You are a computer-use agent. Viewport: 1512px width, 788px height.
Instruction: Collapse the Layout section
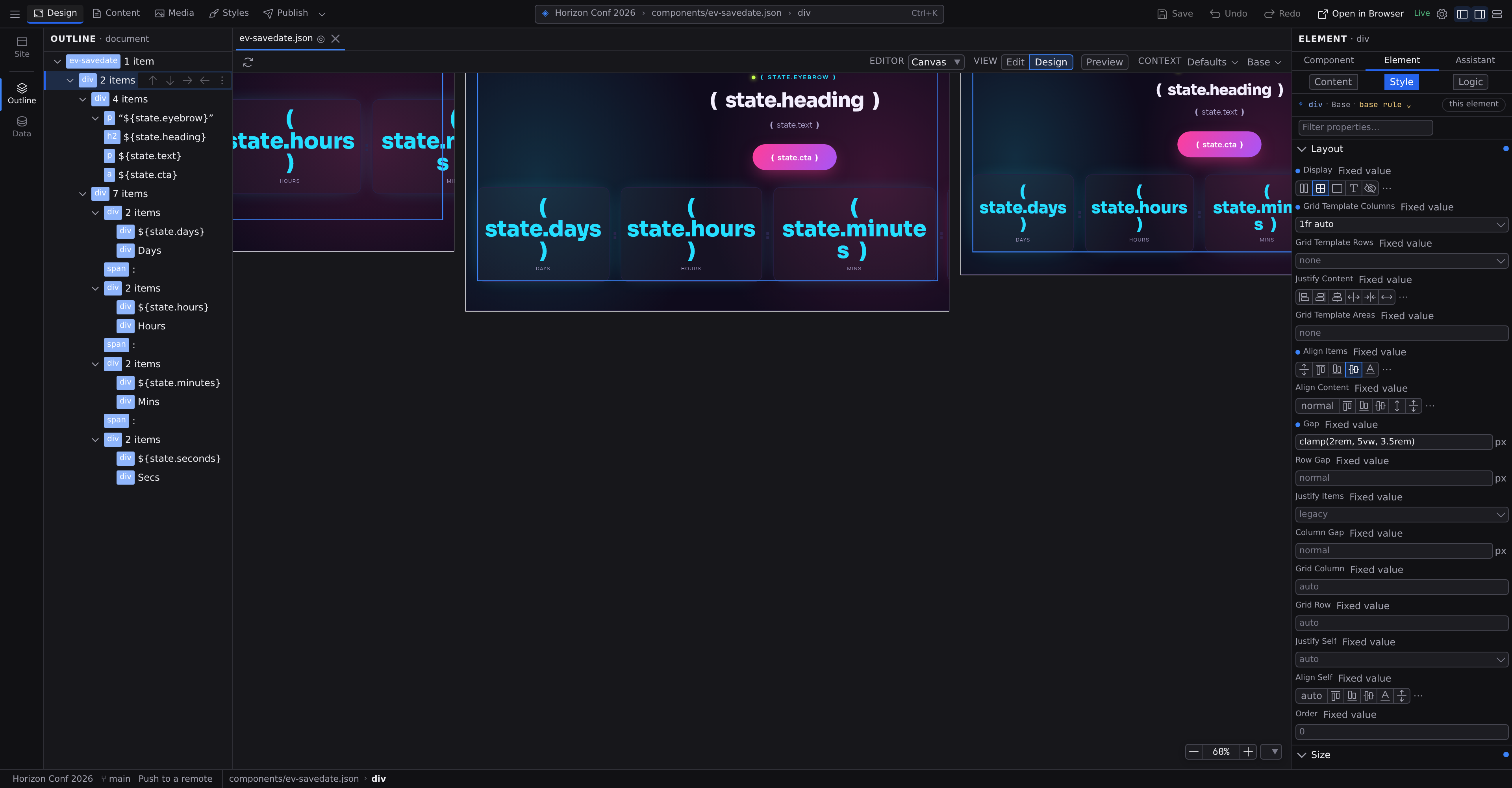click(1302, 149)
